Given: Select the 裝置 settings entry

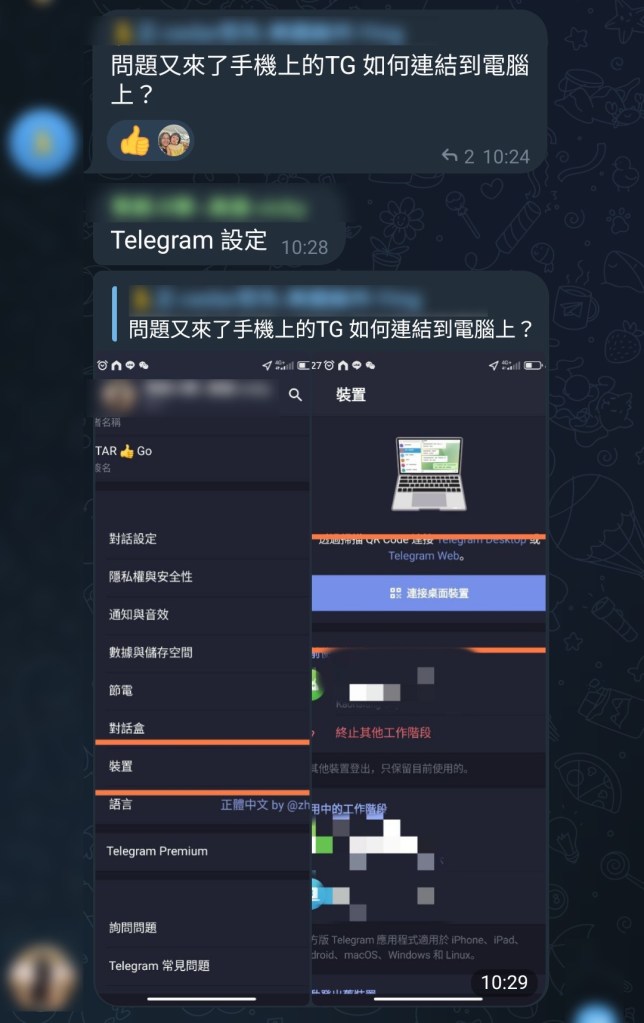Looking at the screenshot, I should [202, 767].
